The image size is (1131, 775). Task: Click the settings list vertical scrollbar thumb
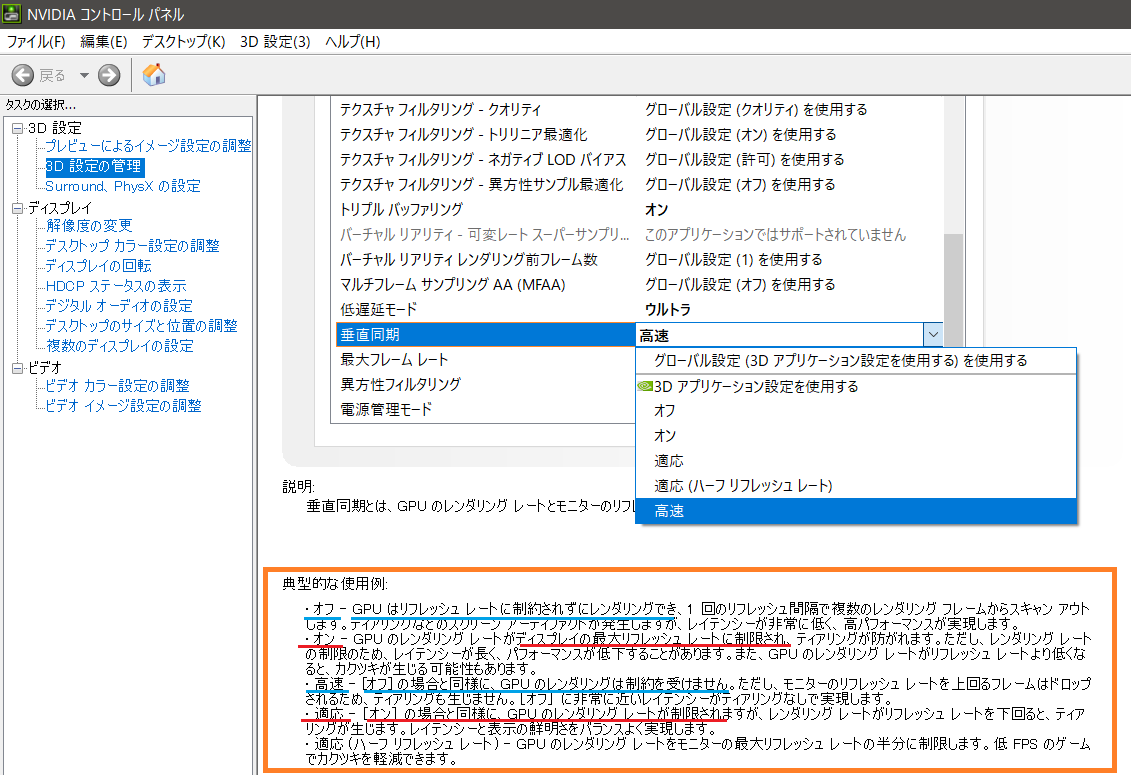coord(954,291)
